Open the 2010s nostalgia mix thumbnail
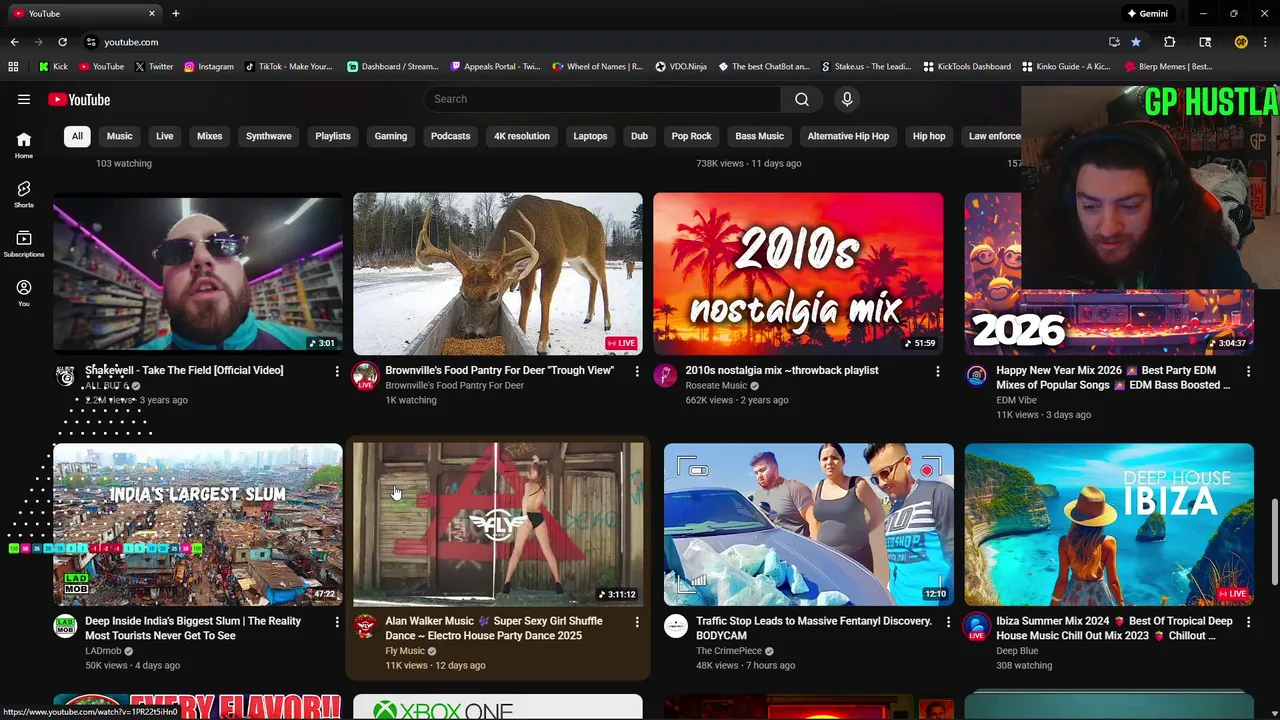Screen dimensions: 1280x720 point(798,274)
